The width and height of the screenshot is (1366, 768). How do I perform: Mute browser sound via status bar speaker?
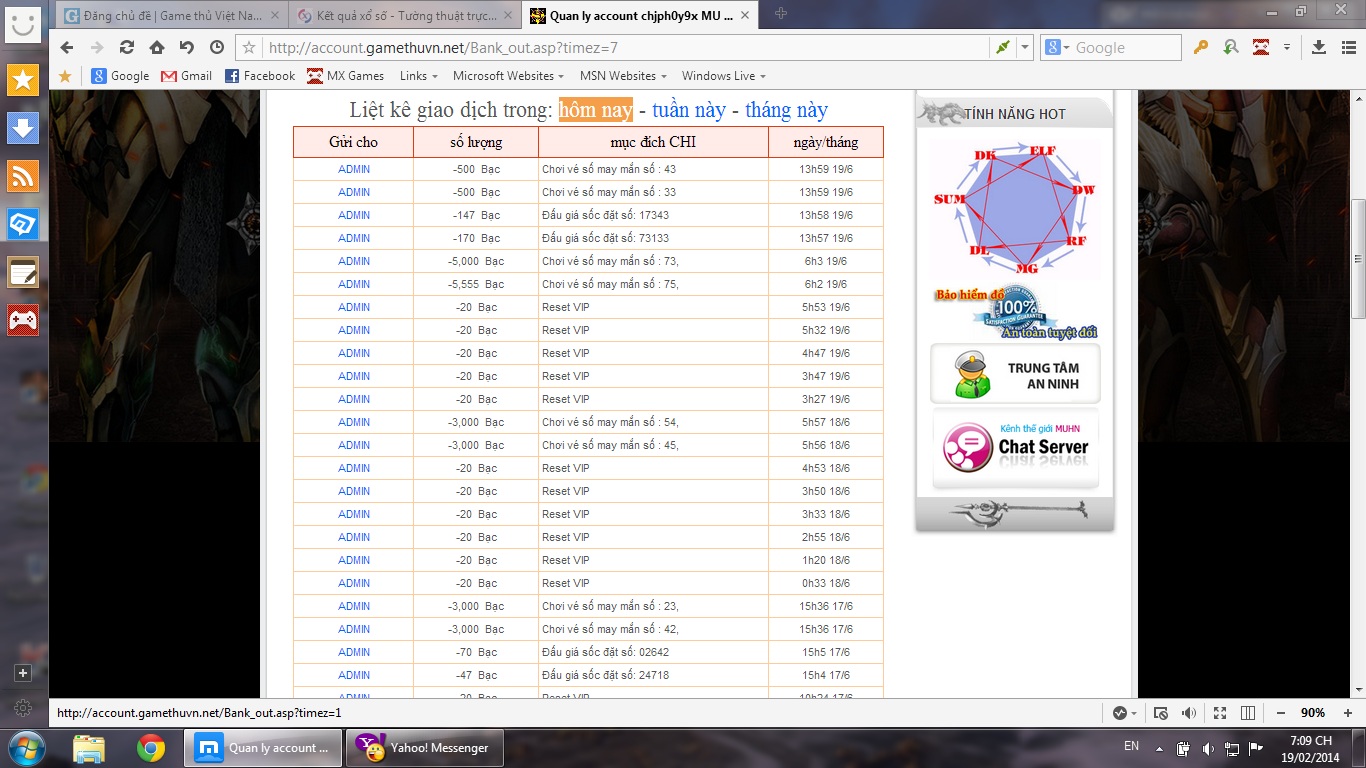[1189, 713]
